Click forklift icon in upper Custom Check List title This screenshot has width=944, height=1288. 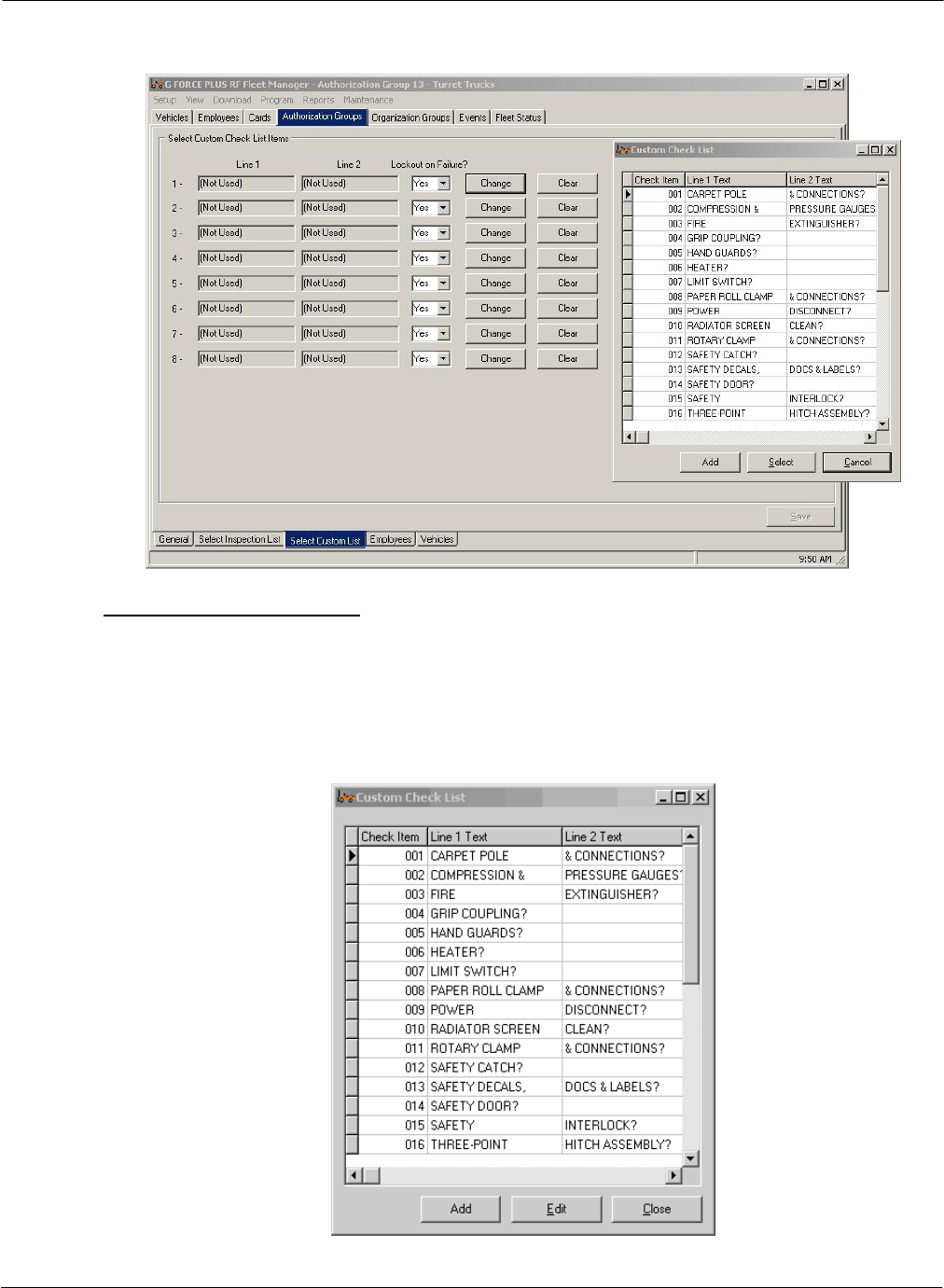point(623,149)
